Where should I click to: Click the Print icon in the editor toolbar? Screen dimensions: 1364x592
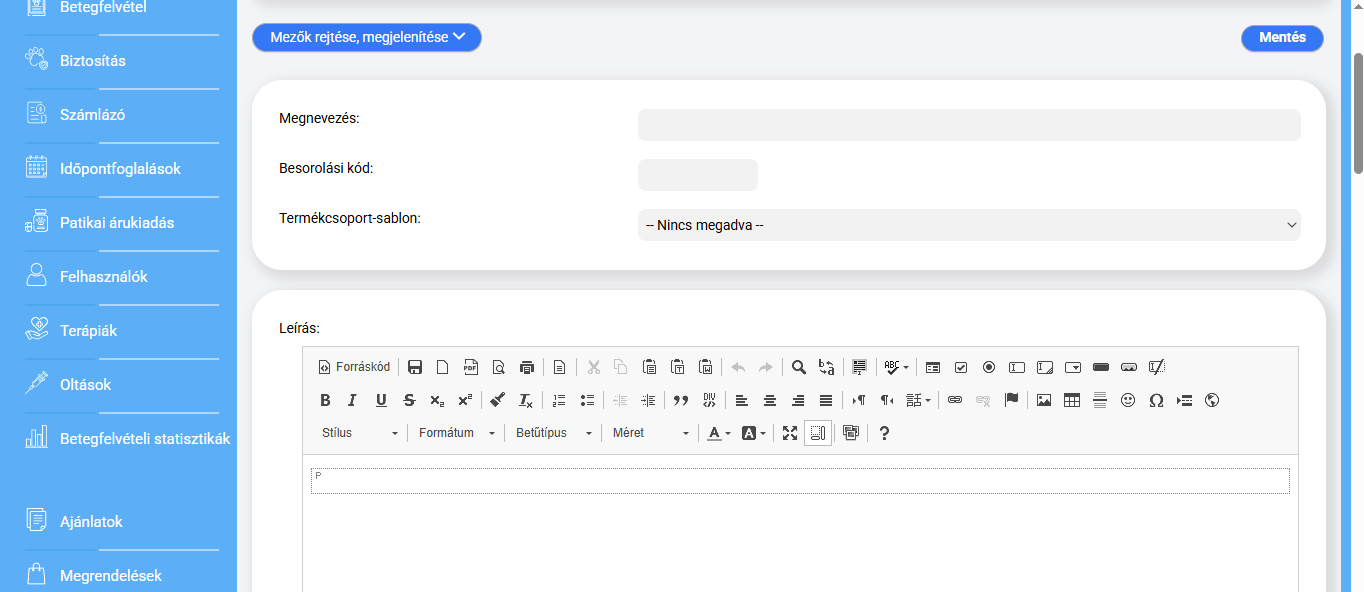pos(527,367)
